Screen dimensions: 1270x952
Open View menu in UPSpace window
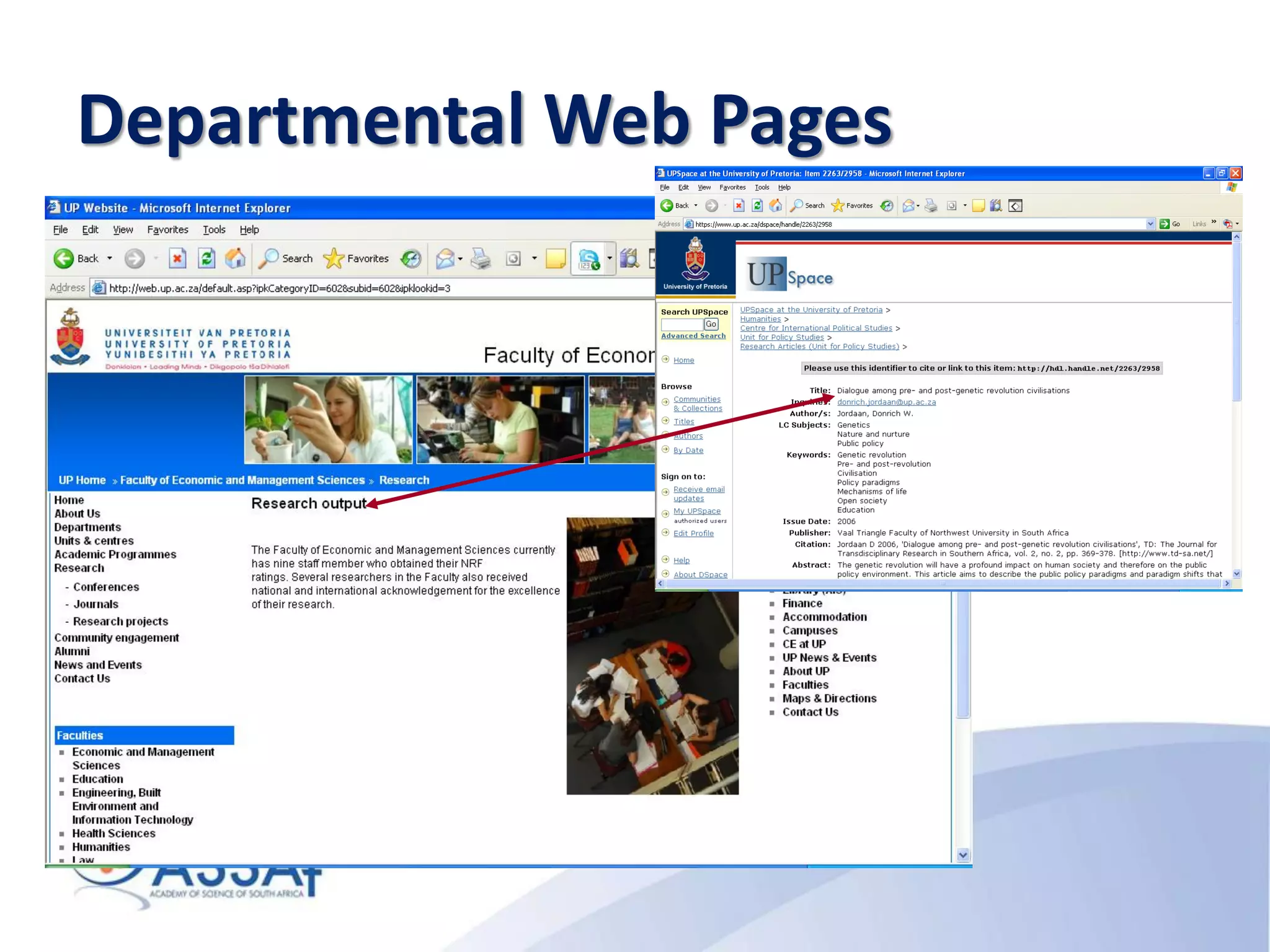pos(704,187)
